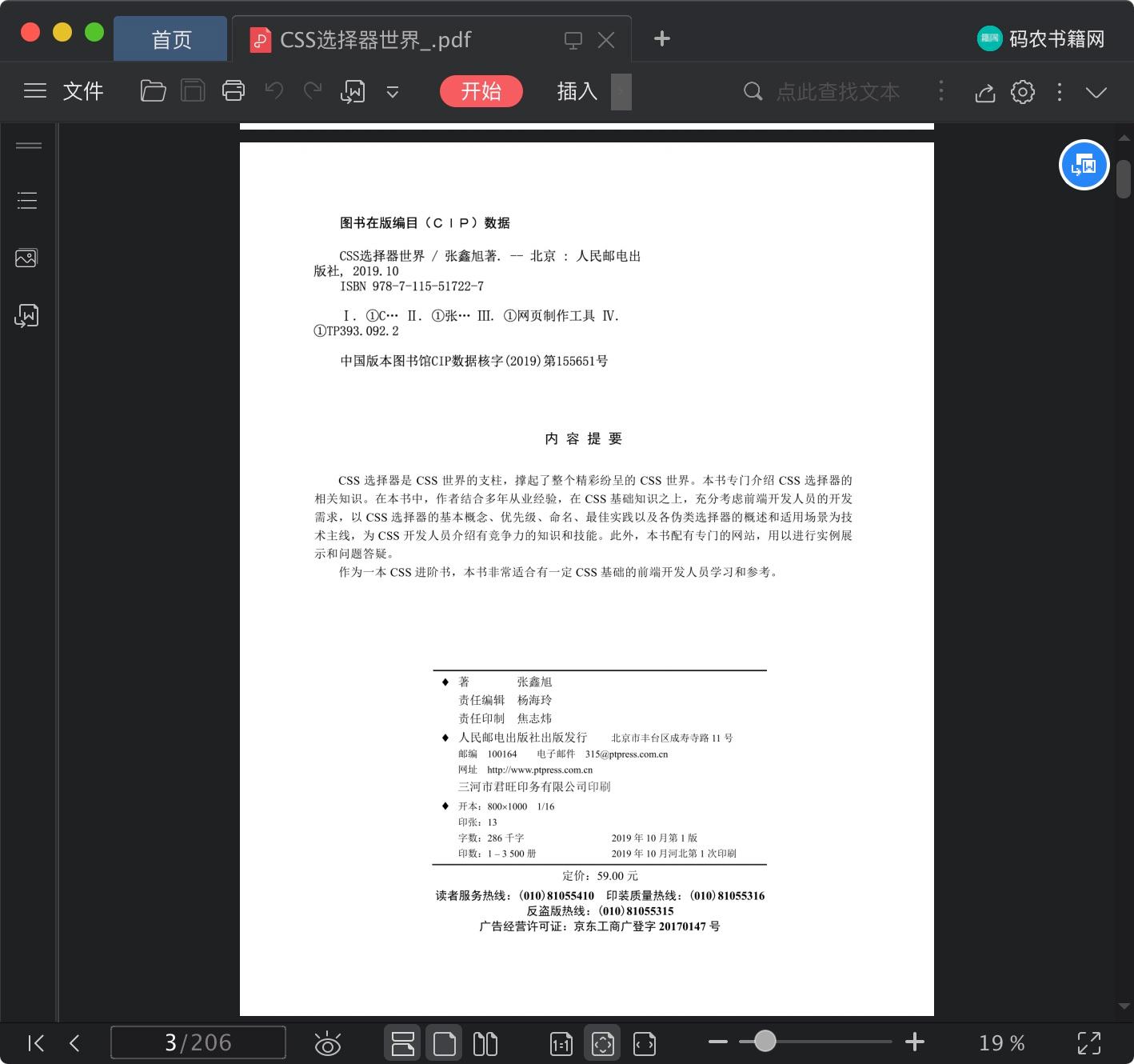Screen dimensions: 1134x1064
Task: Open the more tools menu with three dots
Action: (1059, 92)
